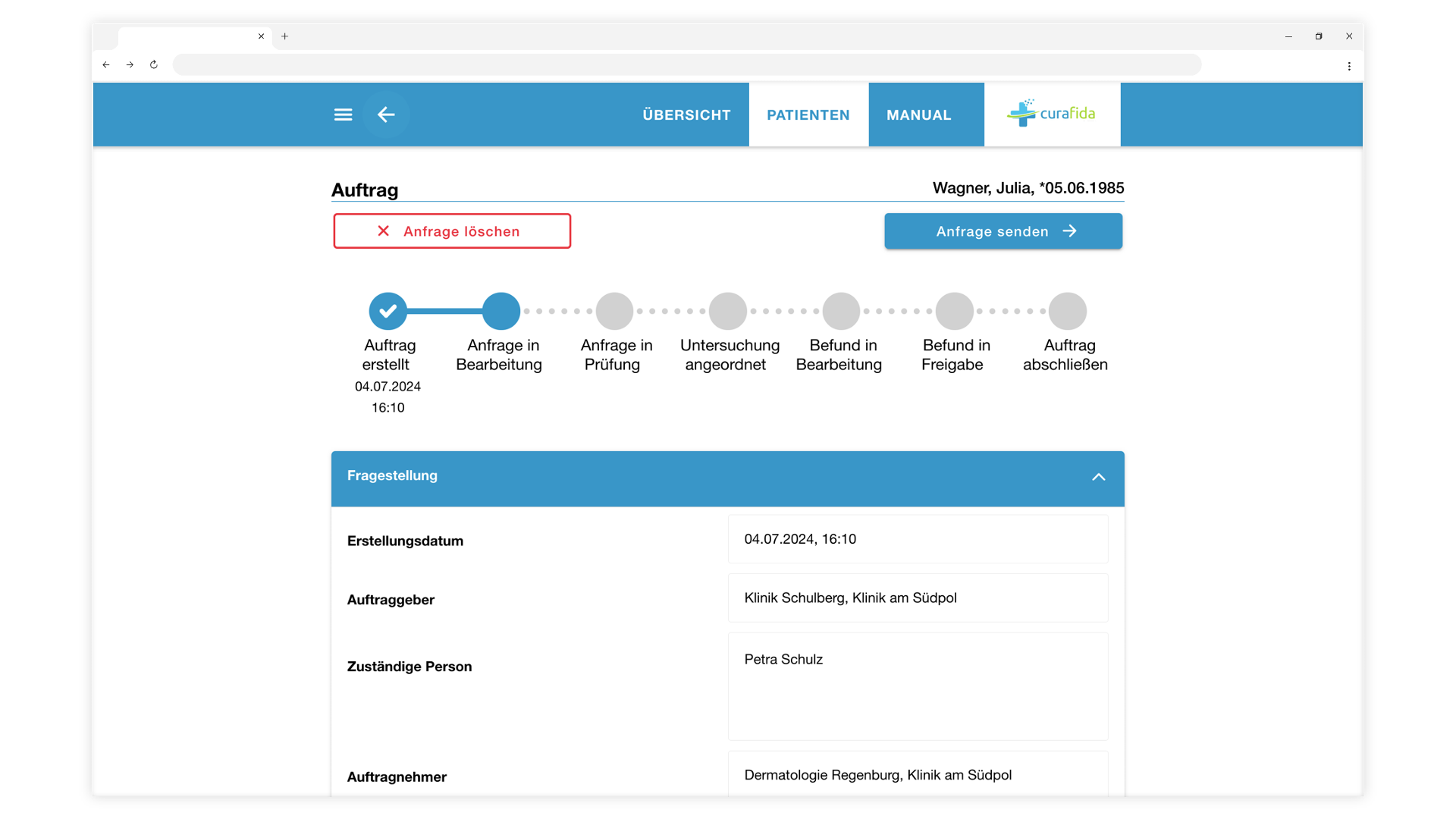Screen dimensions: 1456x819
Task: Click the 04.07.2024 date under Auftrag erstellt
Action: pyautogui.click(x=388, y=387)
